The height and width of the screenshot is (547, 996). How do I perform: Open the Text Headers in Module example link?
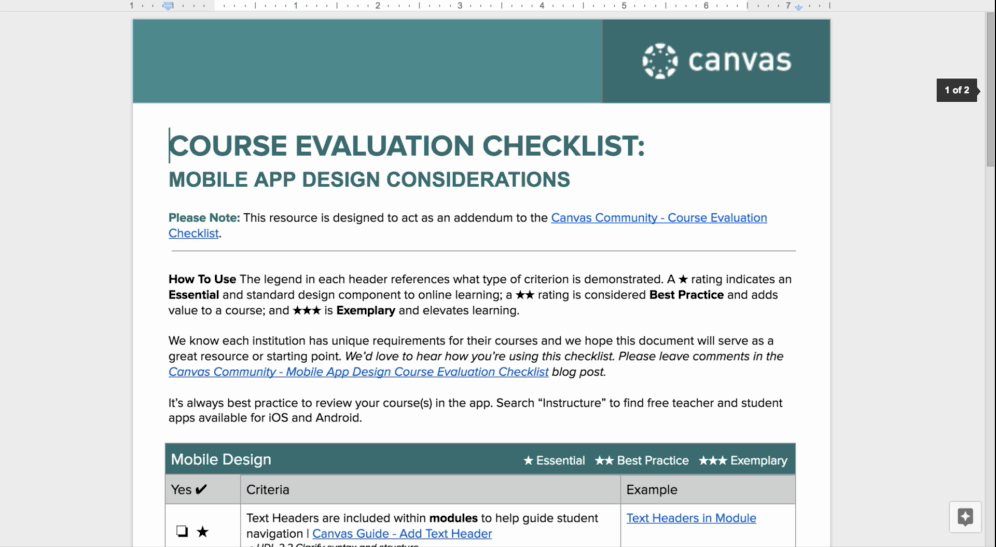691,518
